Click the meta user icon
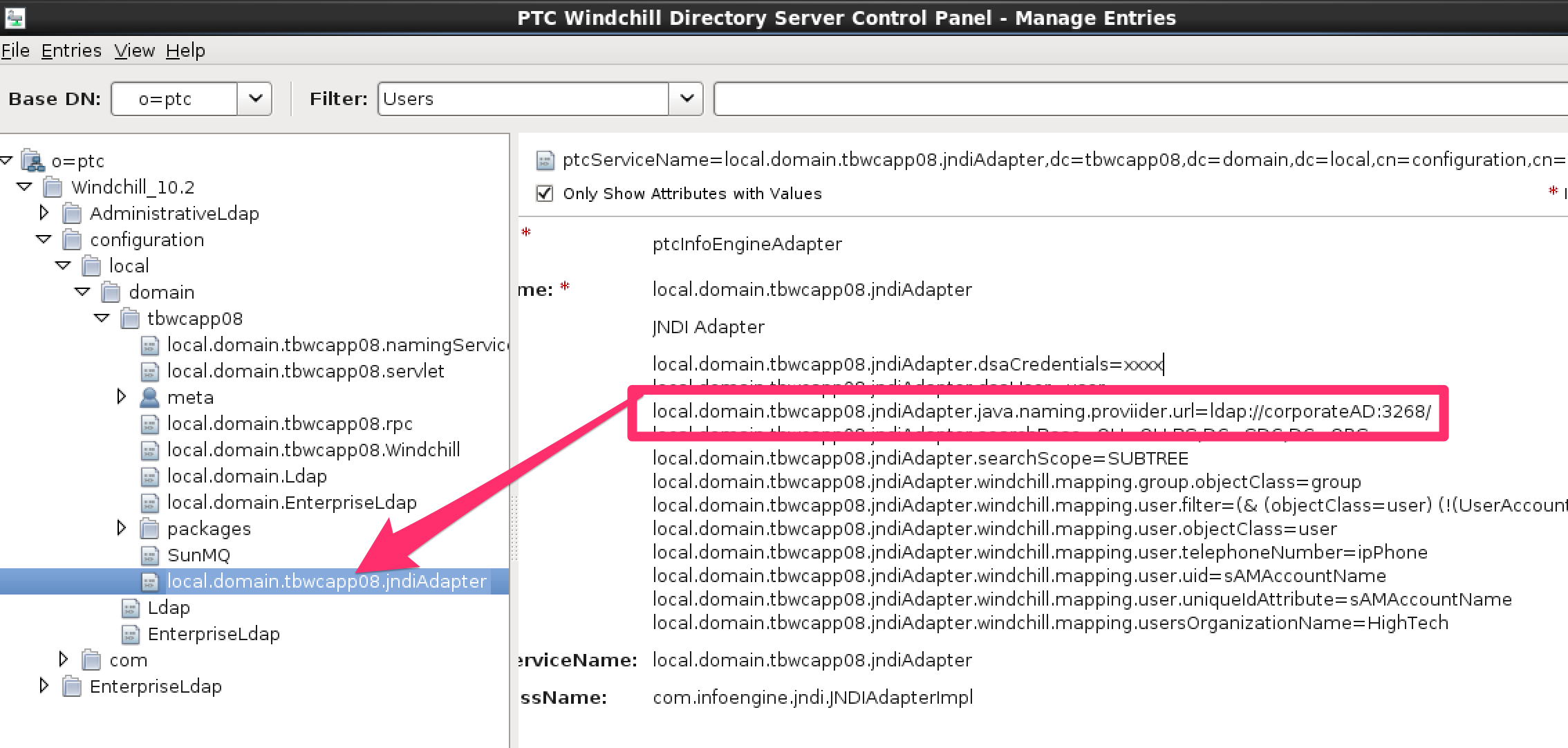The width and height of the screenshot is (1568, 748). 149,398
